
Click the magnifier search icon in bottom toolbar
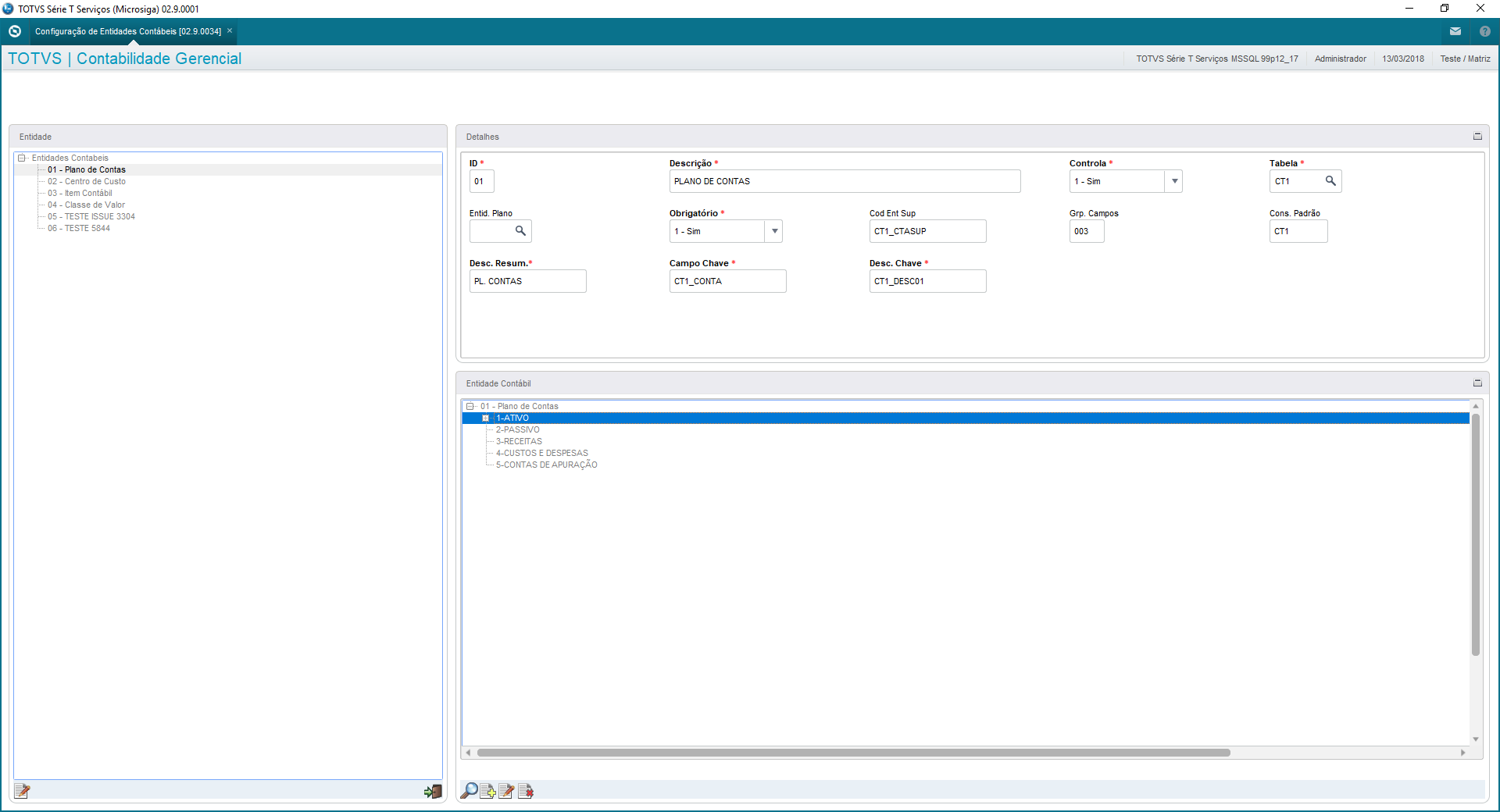pos(470,791)
